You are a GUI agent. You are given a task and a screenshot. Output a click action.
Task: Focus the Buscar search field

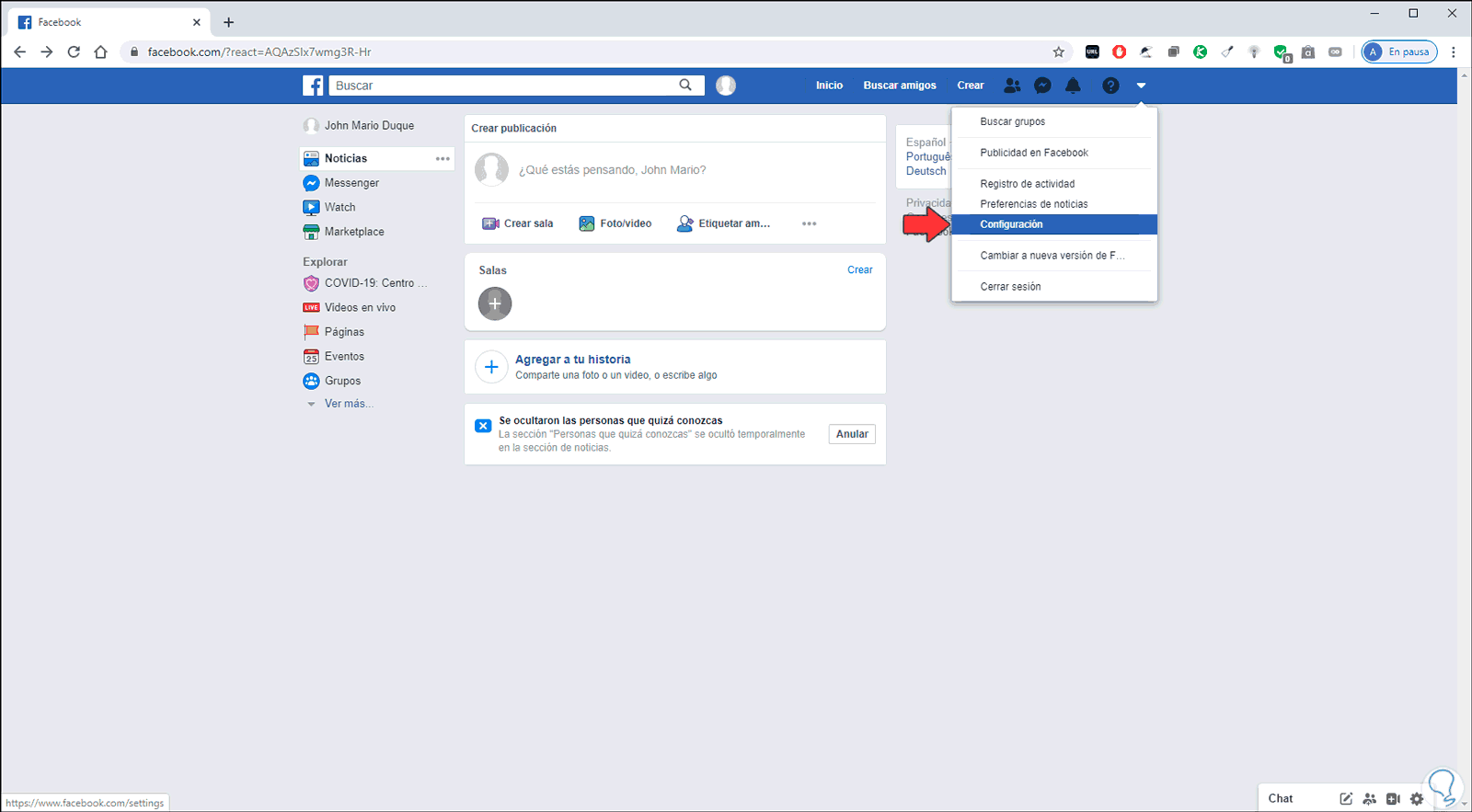pos(504,86)
